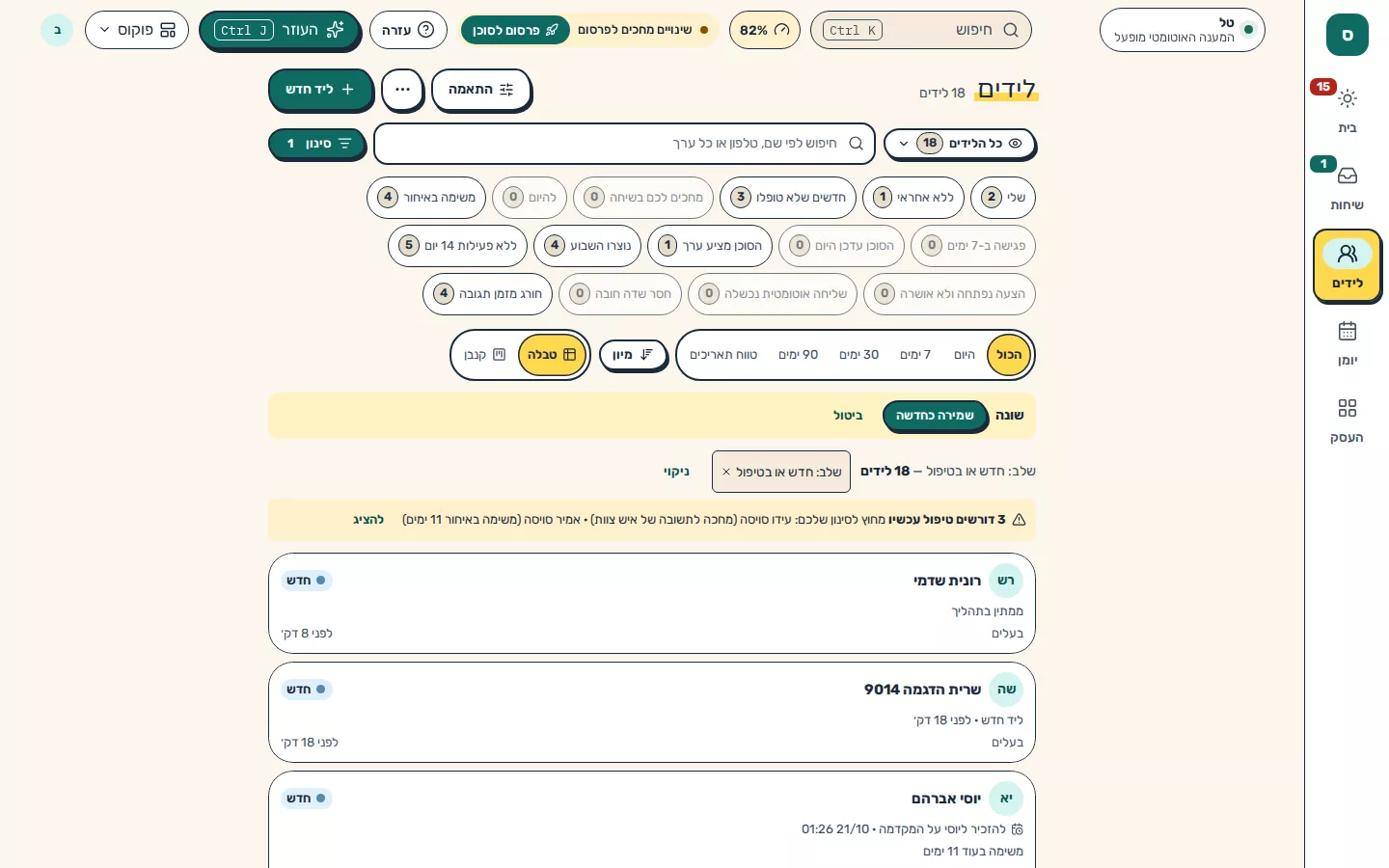Viewport: 1389px width, 868px height.
Task: Open the שיחות inbox sidebar icon
Action: click(x=1347, y=176)
